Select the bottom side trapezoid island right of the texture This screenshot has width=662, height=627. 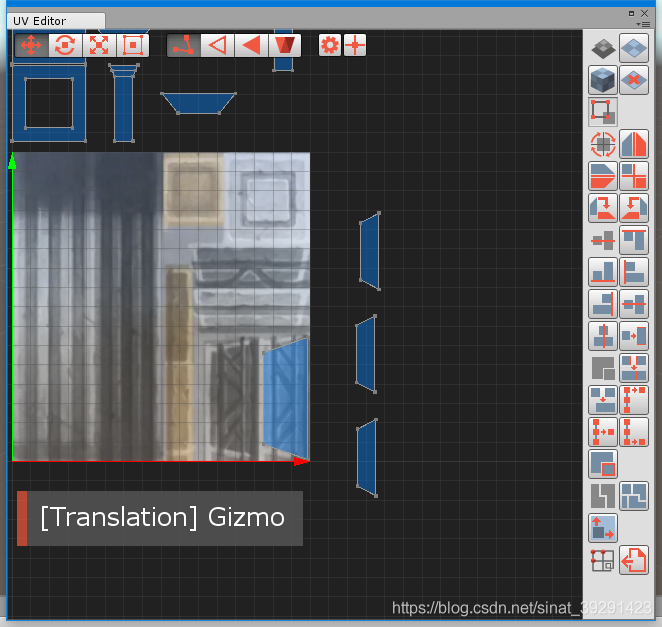pyautogui.click(x=367, y=458)
